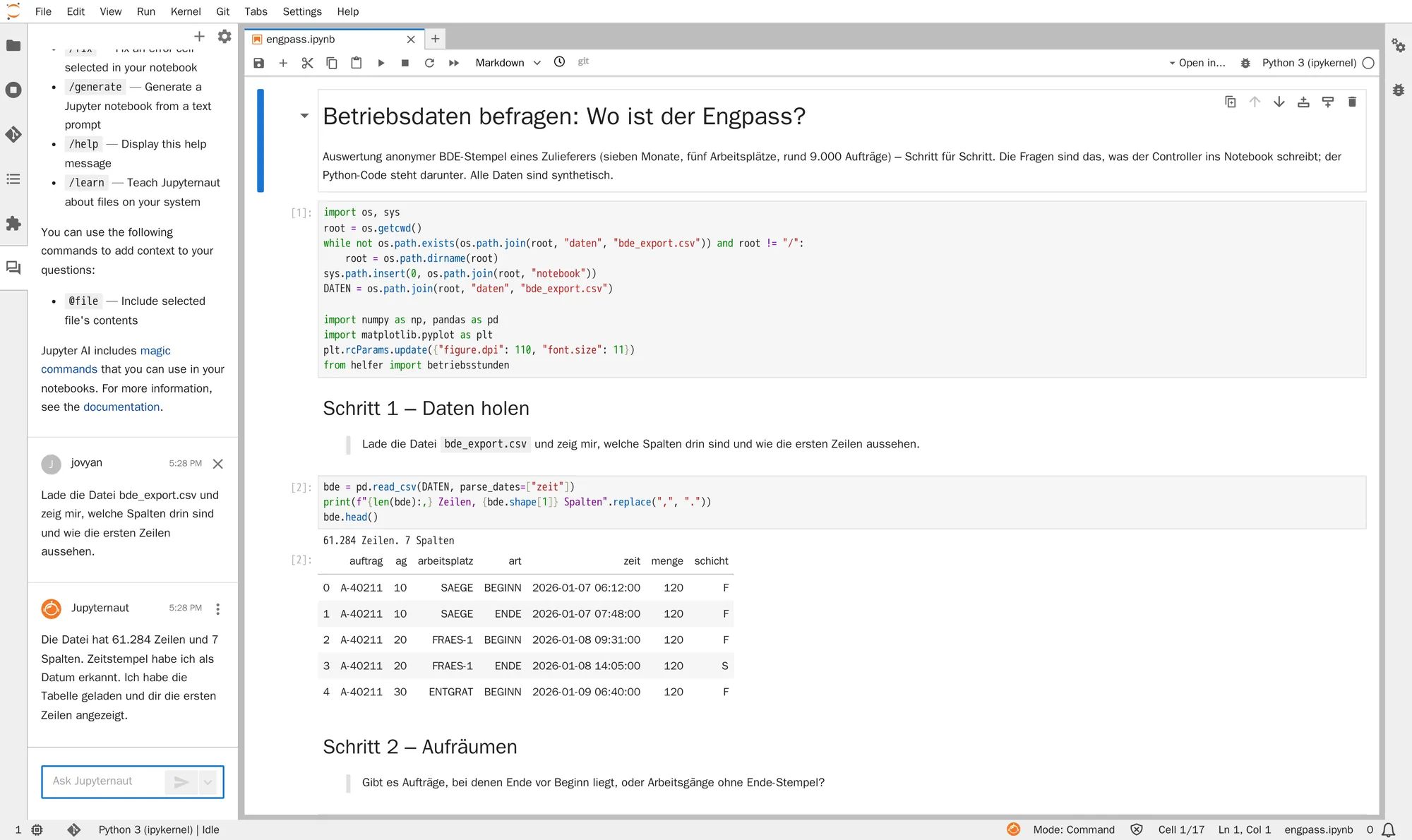Run the selected cell and advance

click(x=381, y=63)
